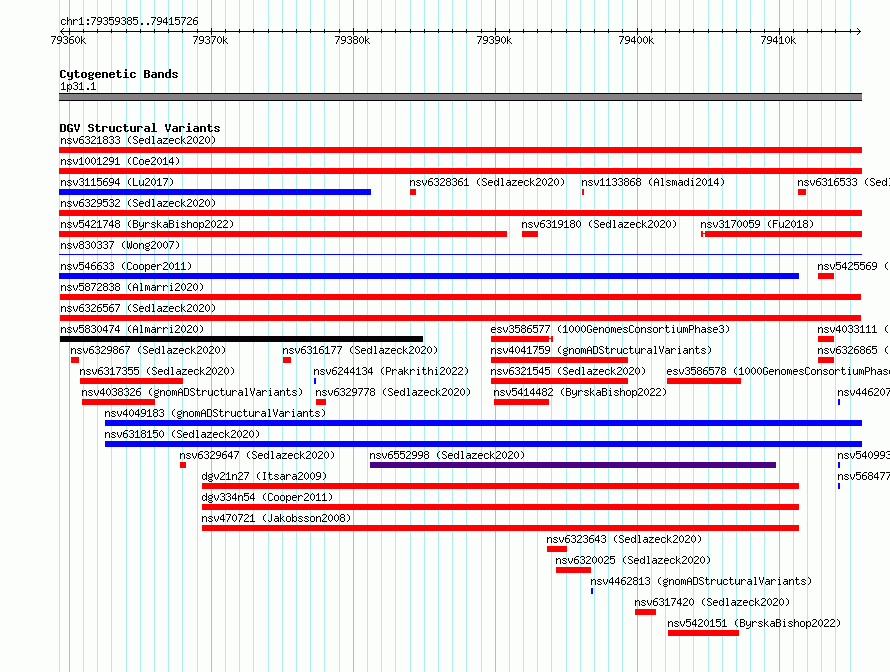Click the Cytogenetic Bands track title

click(119, 74)
